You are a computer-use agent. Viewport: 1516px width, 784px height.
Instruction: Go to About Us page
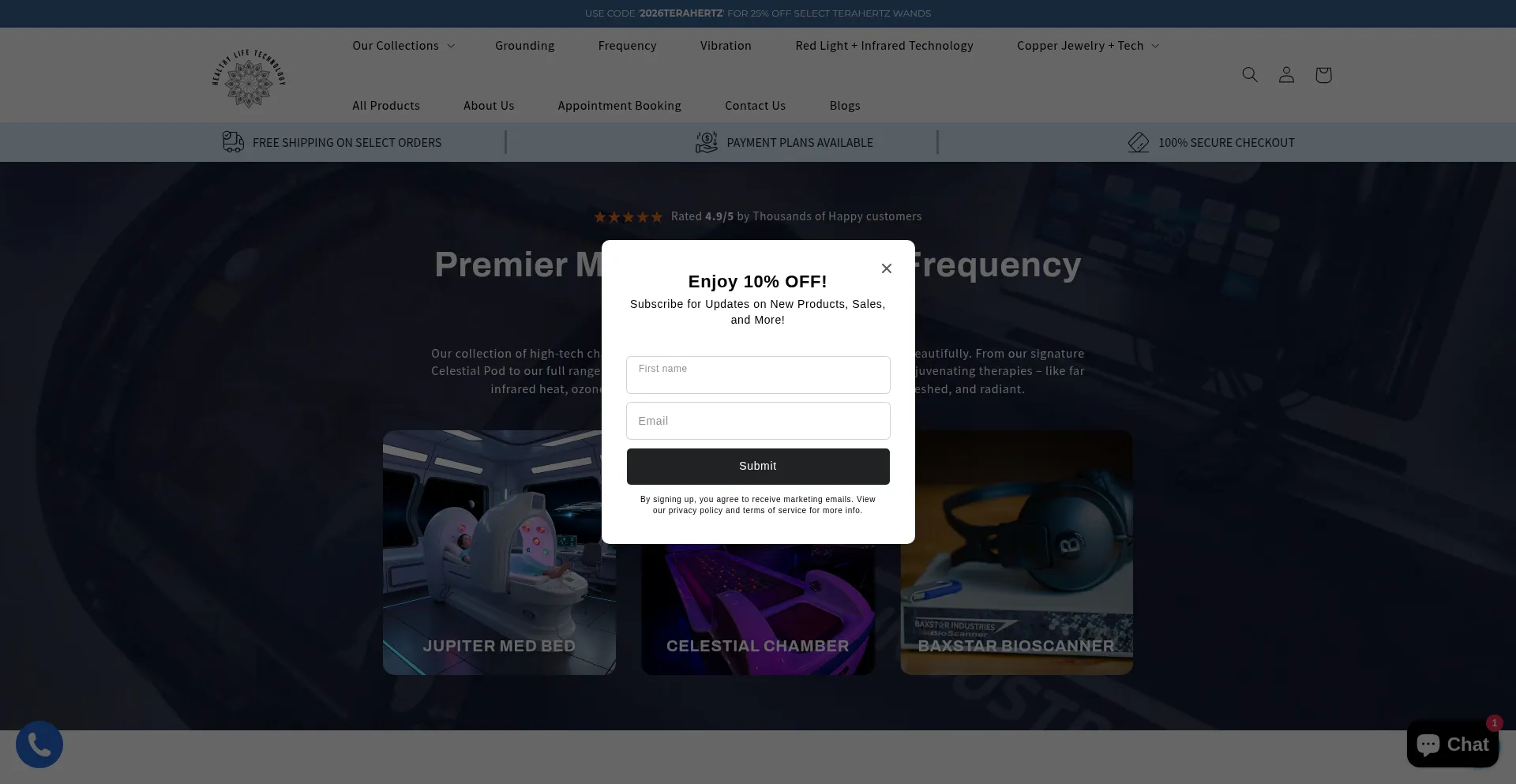coord(489,106)
